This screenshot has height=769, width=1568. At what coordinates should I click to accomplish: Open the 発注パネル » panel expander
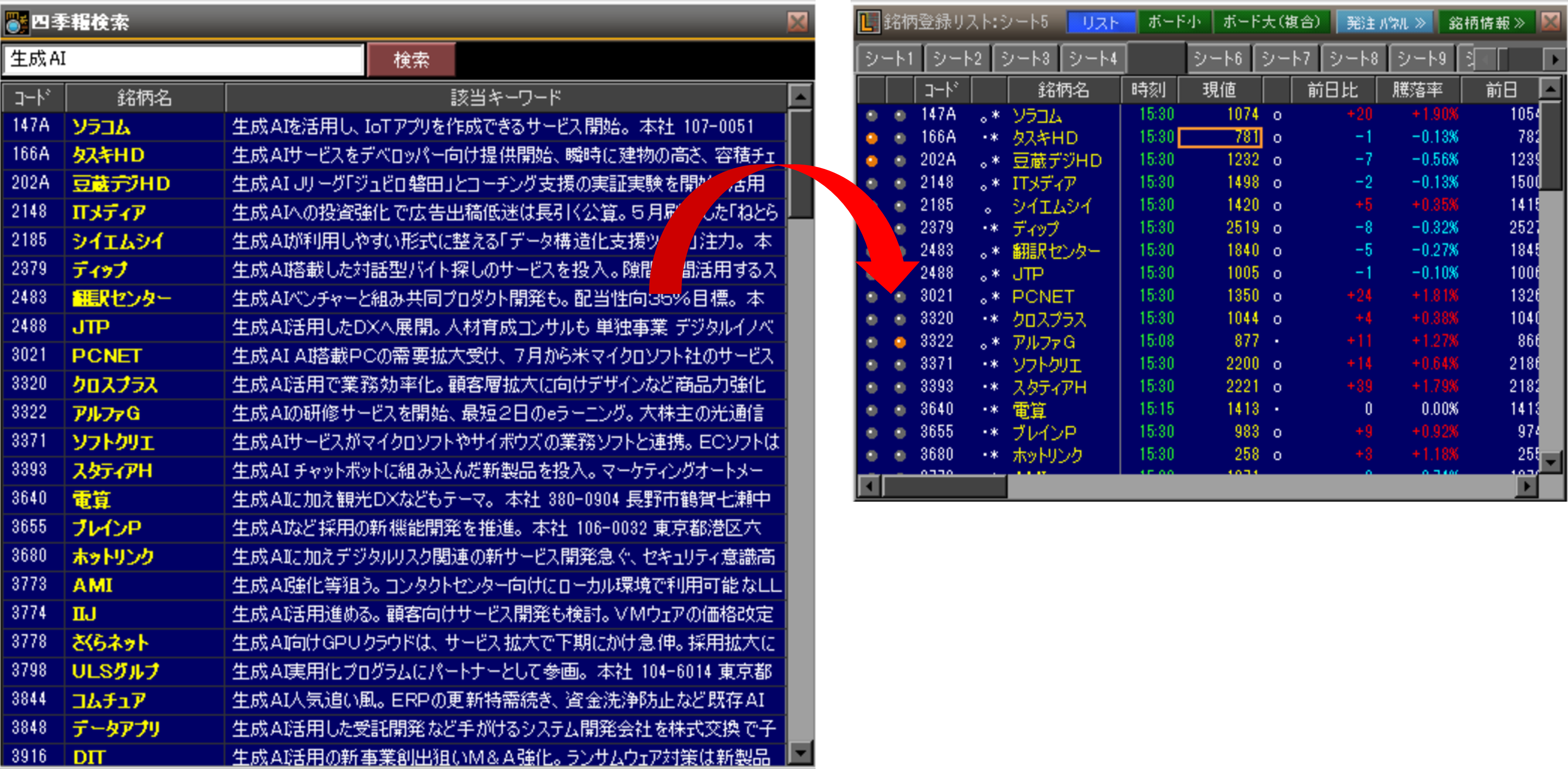[1385, 23]
